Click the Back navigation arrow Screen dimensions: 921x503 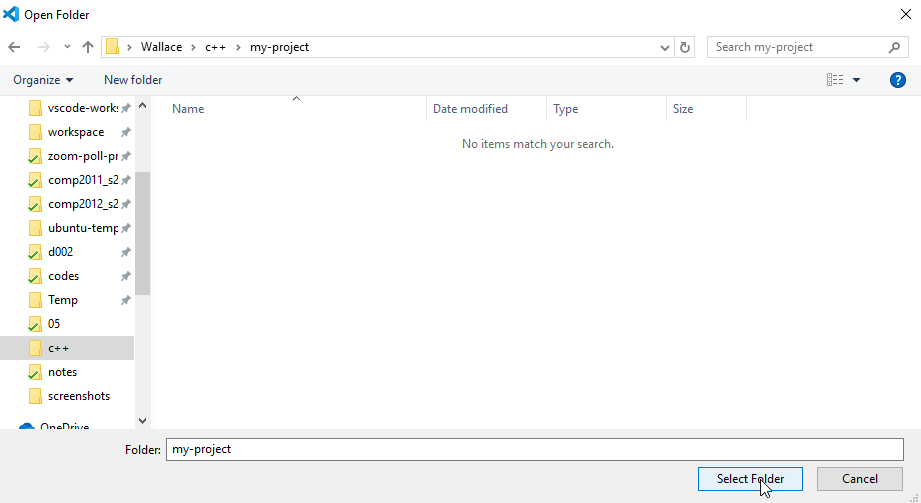[x=14, y=47]
